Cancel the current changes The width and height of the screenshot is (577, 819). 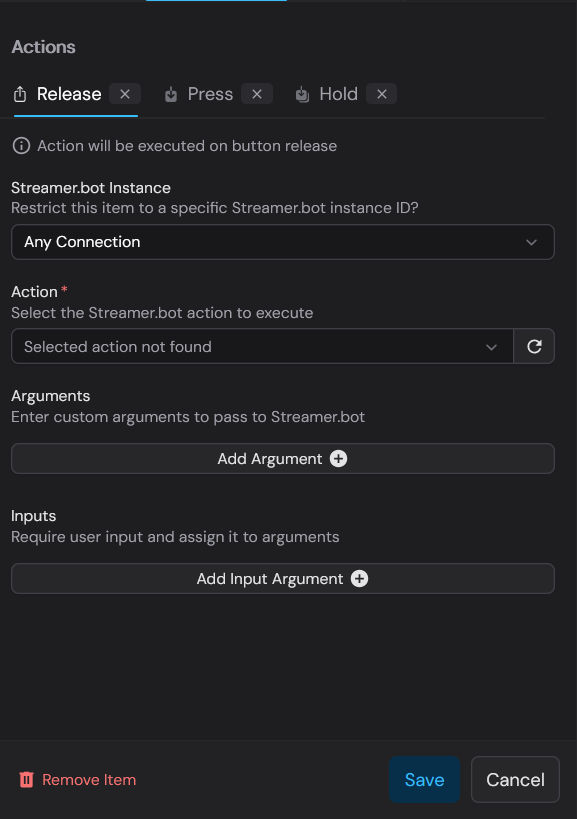coord(515,779)
